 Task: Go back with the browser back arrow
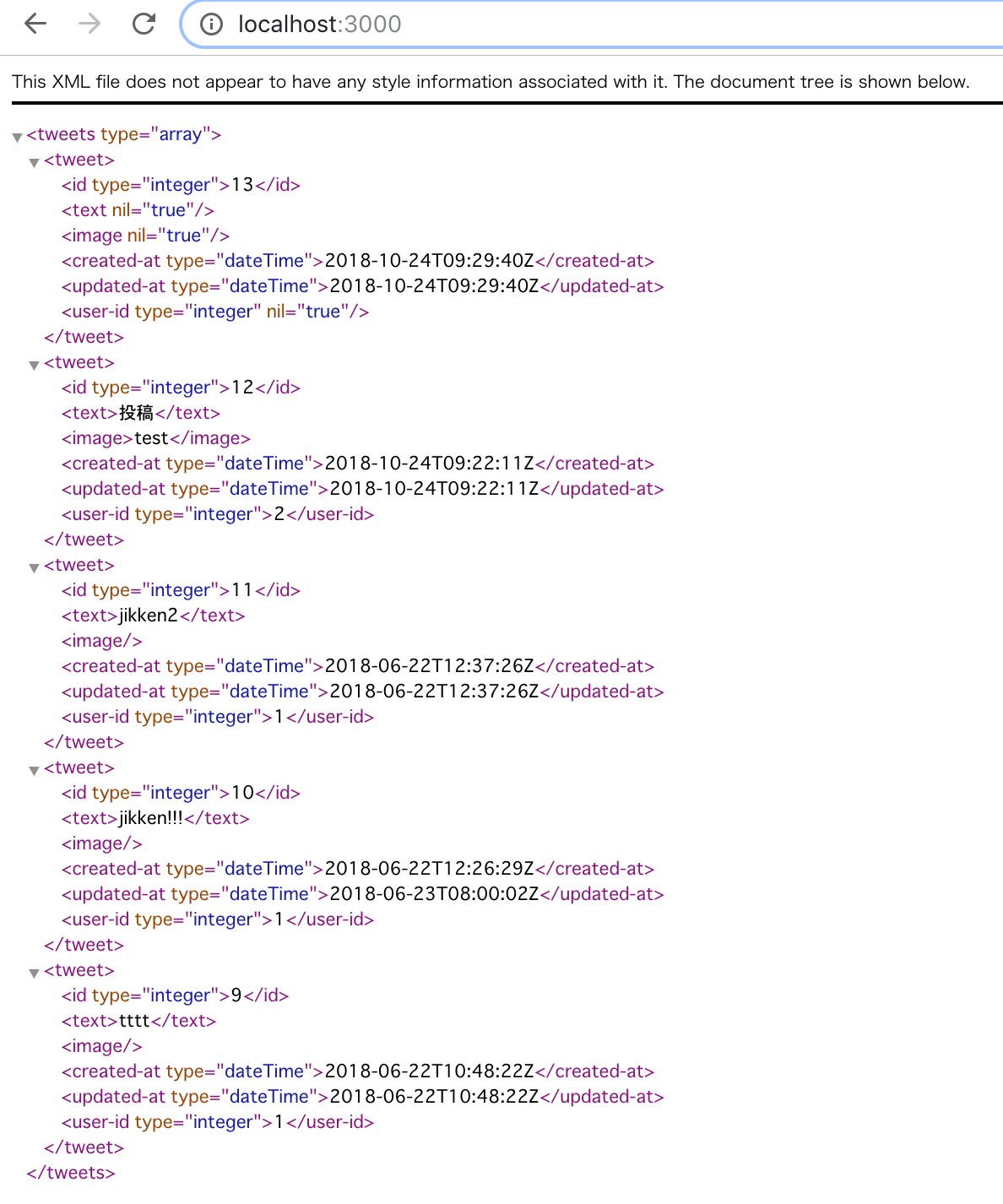pyautogui.click(x=35, y=24)
